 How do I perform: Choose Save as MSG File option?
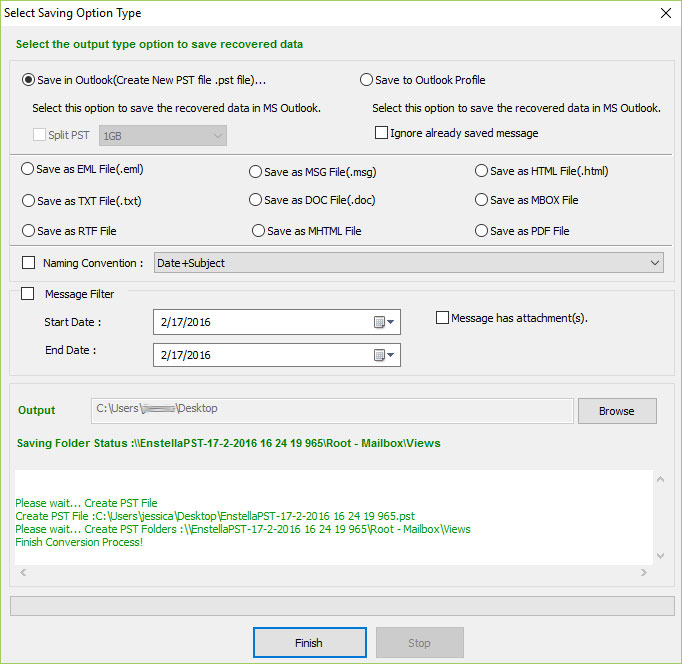pyautogui.click(x=255, y=171)
